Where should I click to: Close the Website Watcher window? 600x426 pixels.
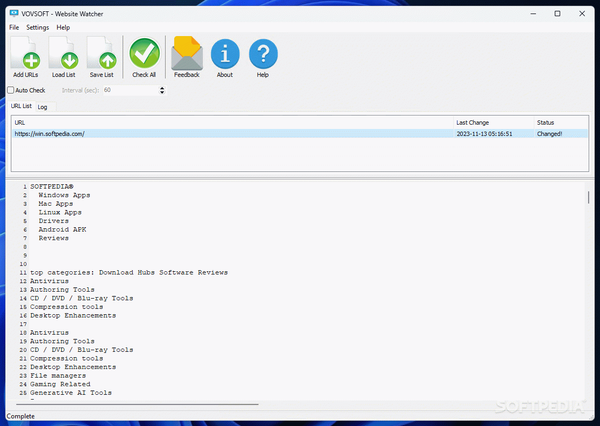[x=582, y=14]
